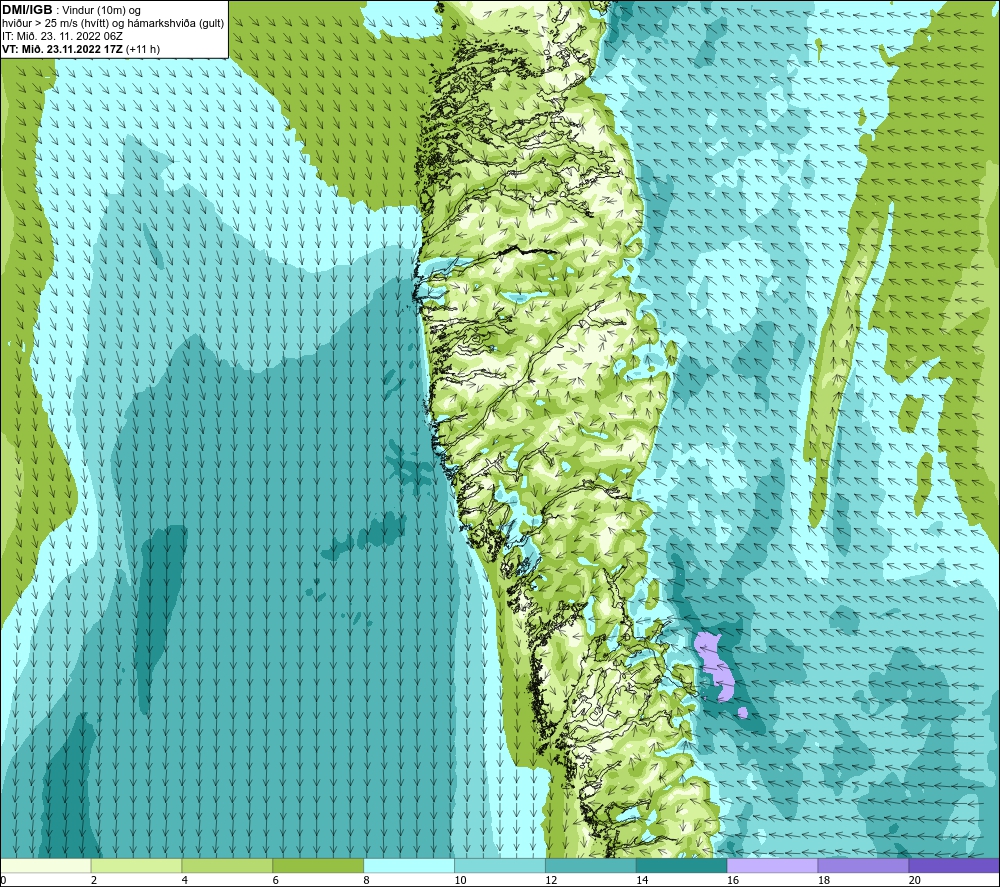Click the legend scale label "8"
The image size is (1000, 887).
[366, 881]
